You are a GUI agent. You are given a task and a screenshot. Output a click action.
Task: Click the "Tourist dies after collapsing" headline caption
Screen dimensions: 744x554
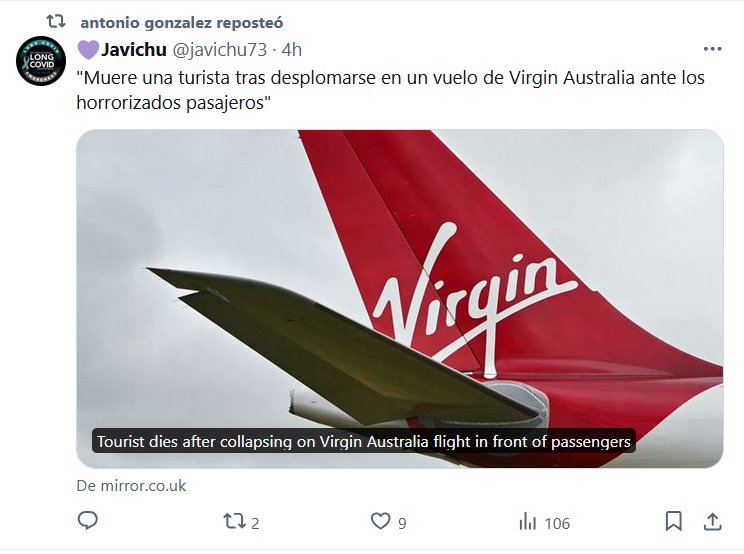click(x=363, y=442)
